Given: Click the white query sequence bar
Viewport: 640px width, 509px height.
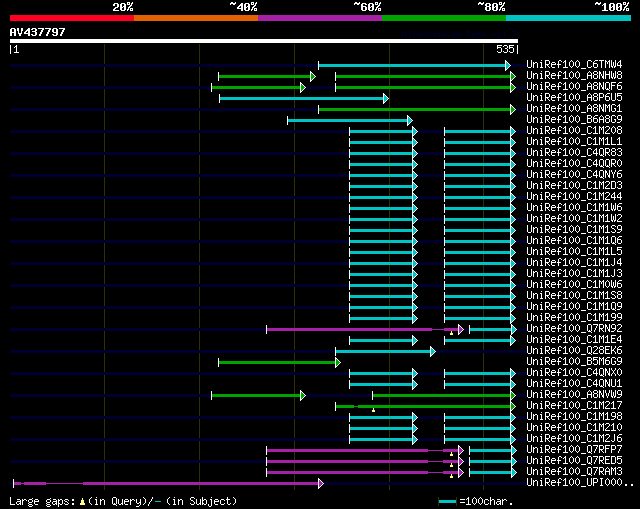Looking at the screenshot, I should (x=264, y=41).
